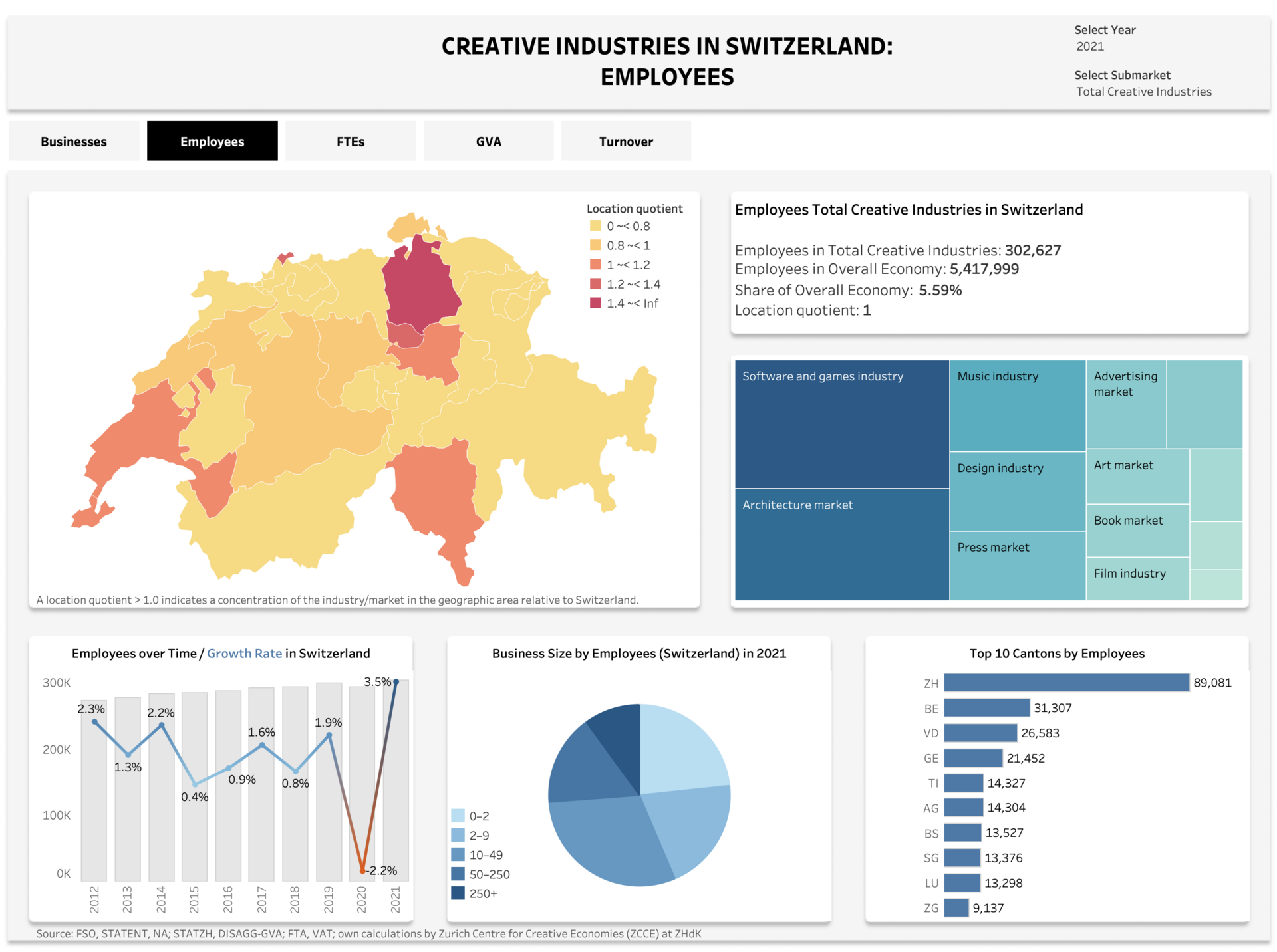Click the 0 ~< 0.8 legend color
This screenshot has height=952, width=1277.
595,226
